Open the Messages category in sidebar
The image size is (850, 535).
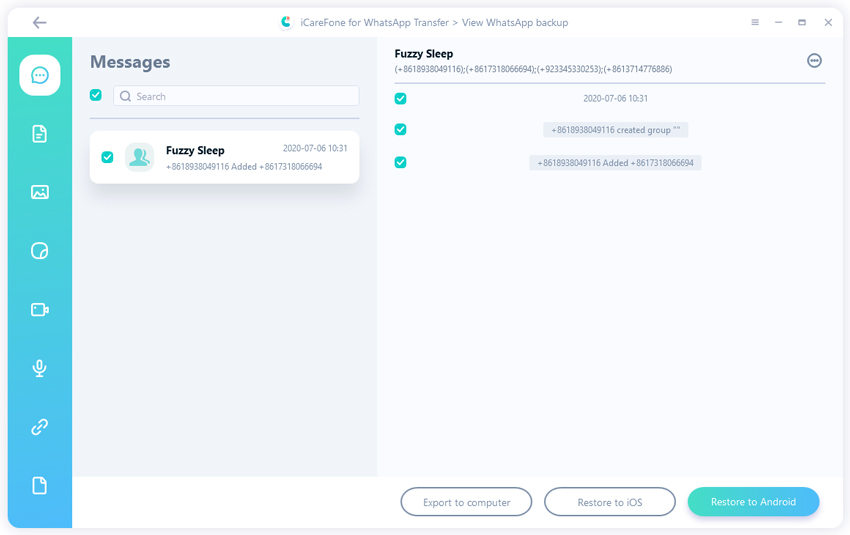click(x=40, y=75)
